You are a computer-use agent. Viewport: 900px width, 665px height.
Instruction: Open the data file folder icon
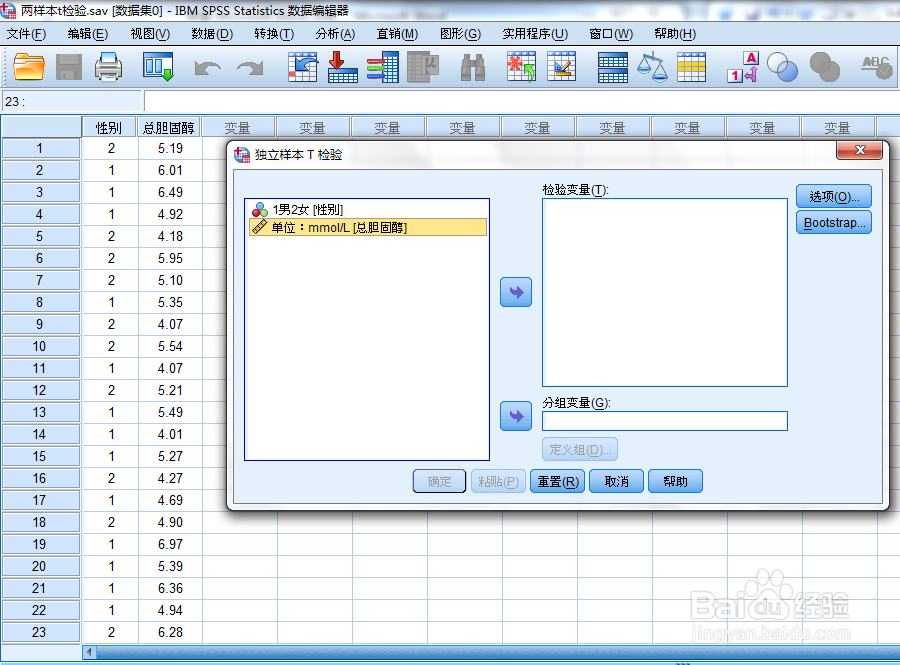coord(29,67)
